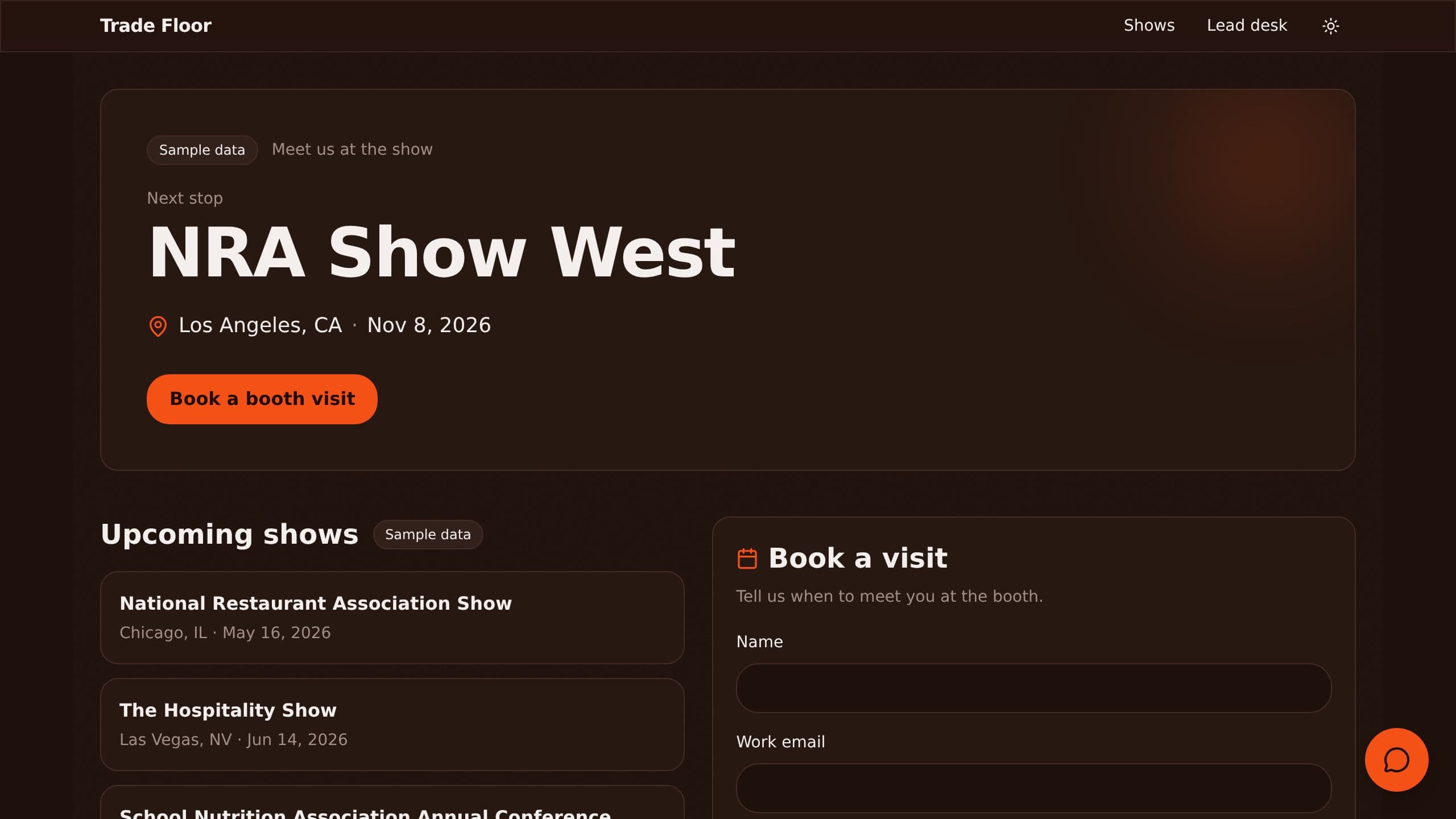1456x819 pixels.
Task: Click the Book a booth visit button
Action: tap(262, 399)
